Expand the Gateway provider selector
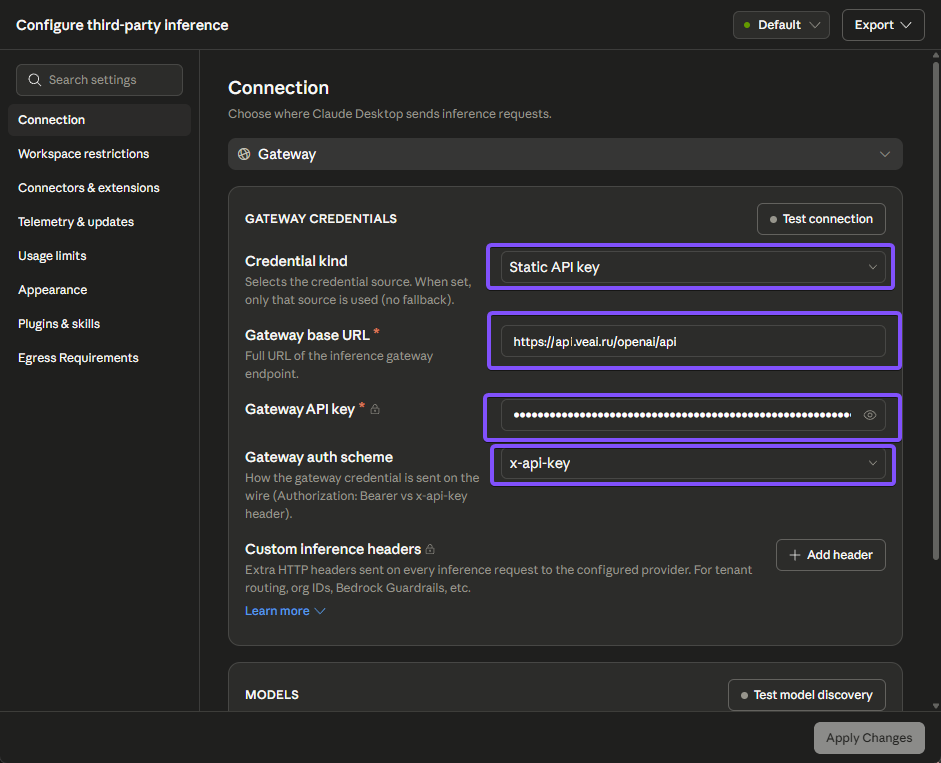Viewport: 941px width, 763px height. tap(565, 154)
